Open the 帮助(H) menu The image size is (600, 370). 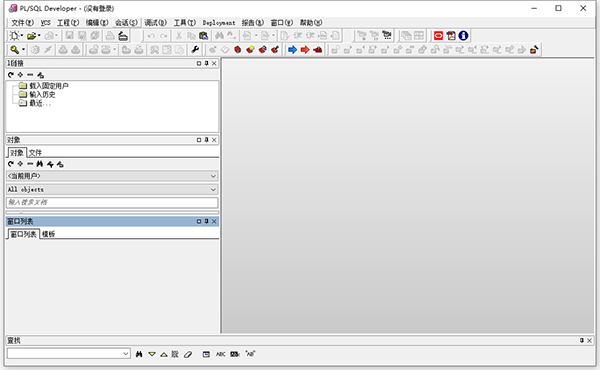[311, 23]
